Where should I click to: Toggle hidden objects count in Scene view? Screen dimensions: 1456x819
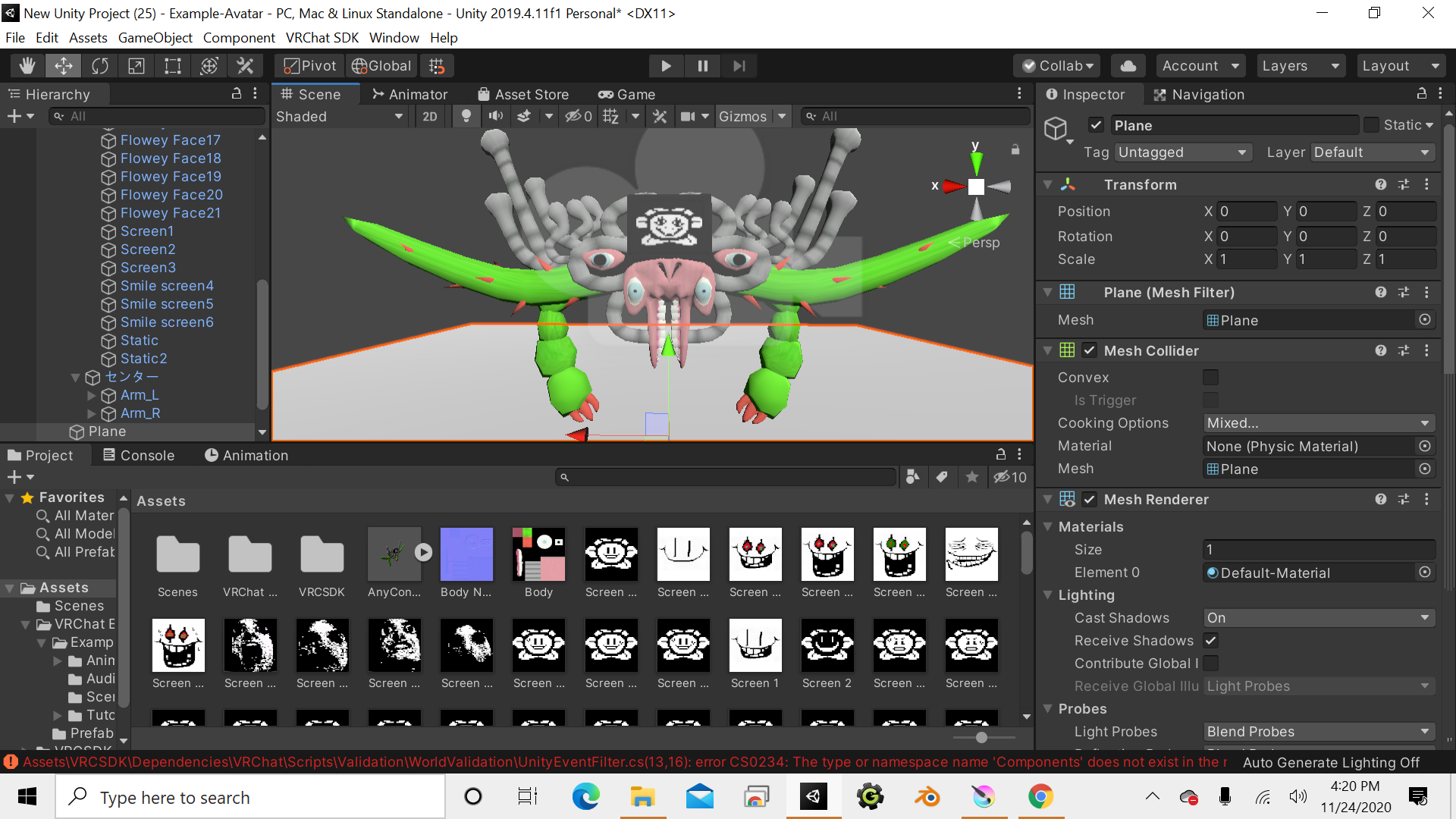tap(579, 116)
